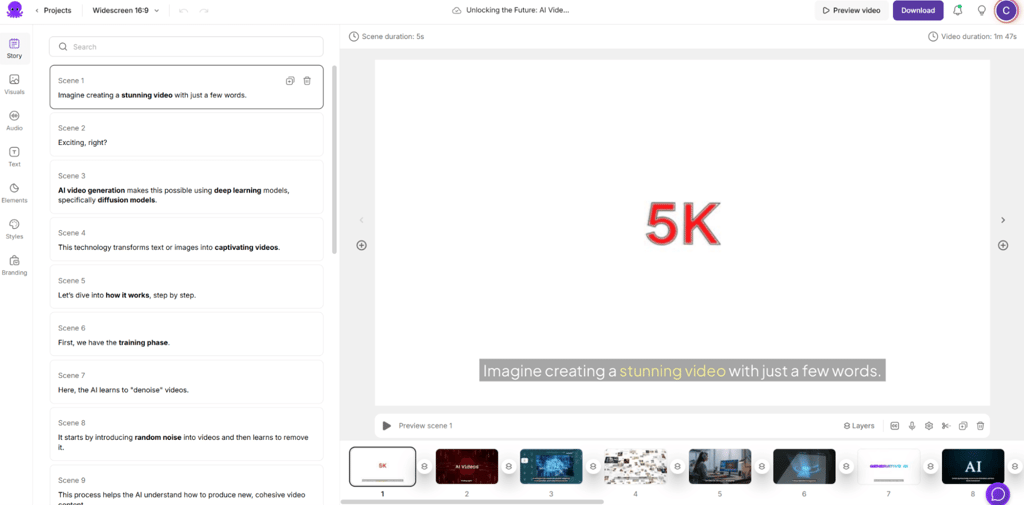Click the Scene duration: 5s label
This screenshot has width=1024, height=505.
coord(387,37)
